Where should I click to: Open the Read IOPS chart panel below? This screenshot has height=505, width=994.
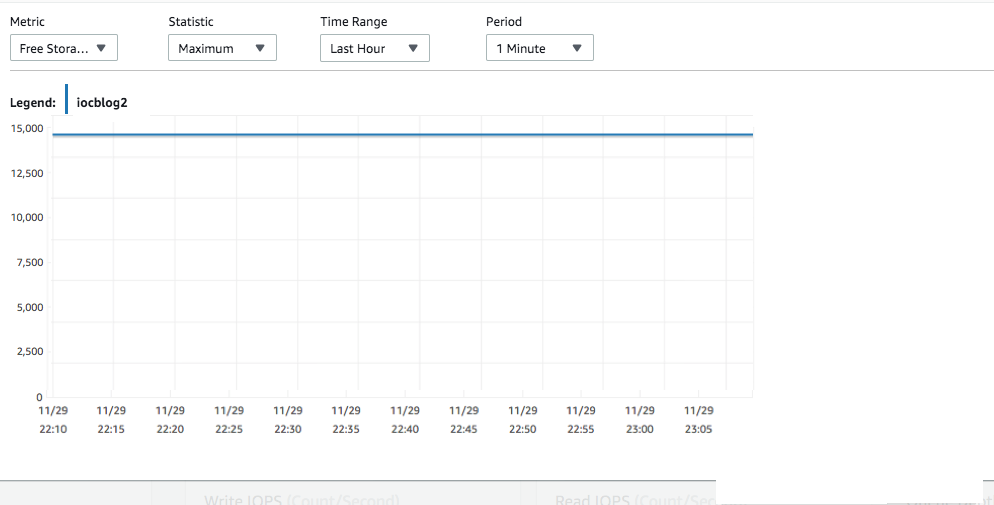(x=636, y=498)
